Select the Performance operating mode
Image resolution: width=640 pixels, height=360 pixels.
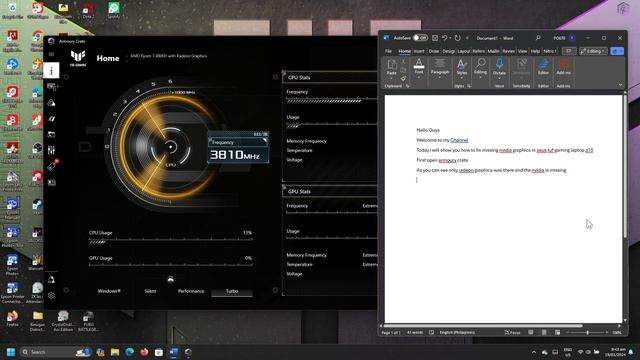point(191,291)
